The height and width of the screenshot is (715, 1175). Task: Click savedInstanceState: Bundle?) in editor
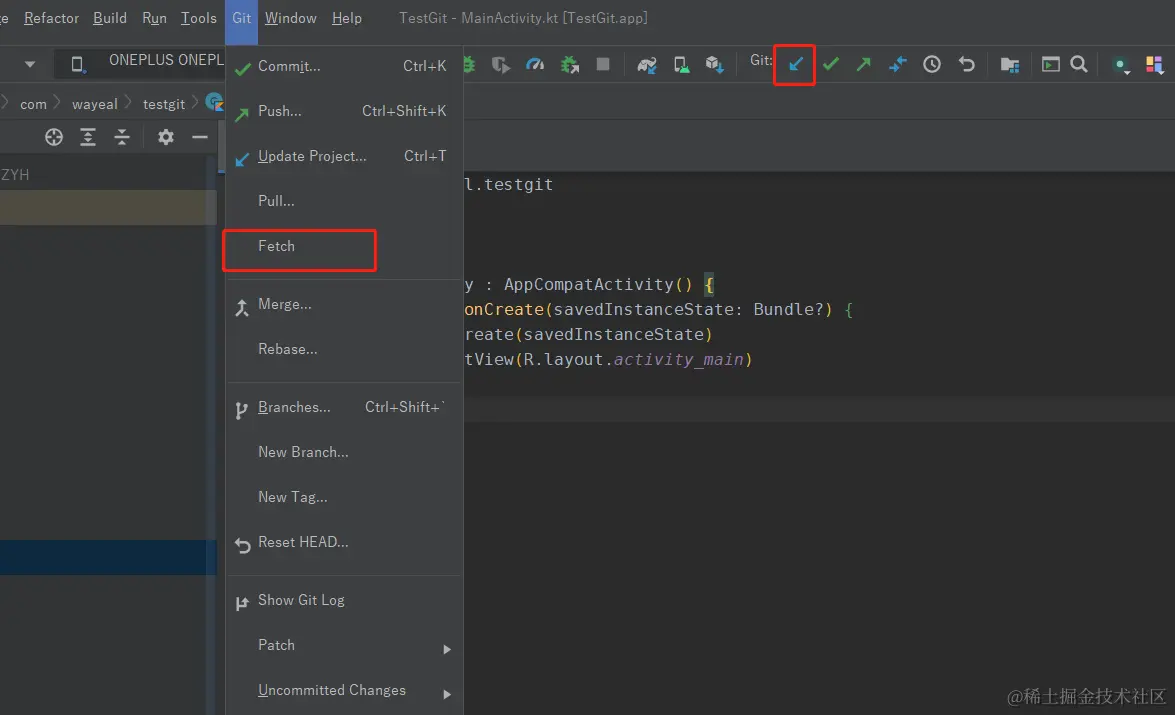pyautogui.click(x=692, y=310)
